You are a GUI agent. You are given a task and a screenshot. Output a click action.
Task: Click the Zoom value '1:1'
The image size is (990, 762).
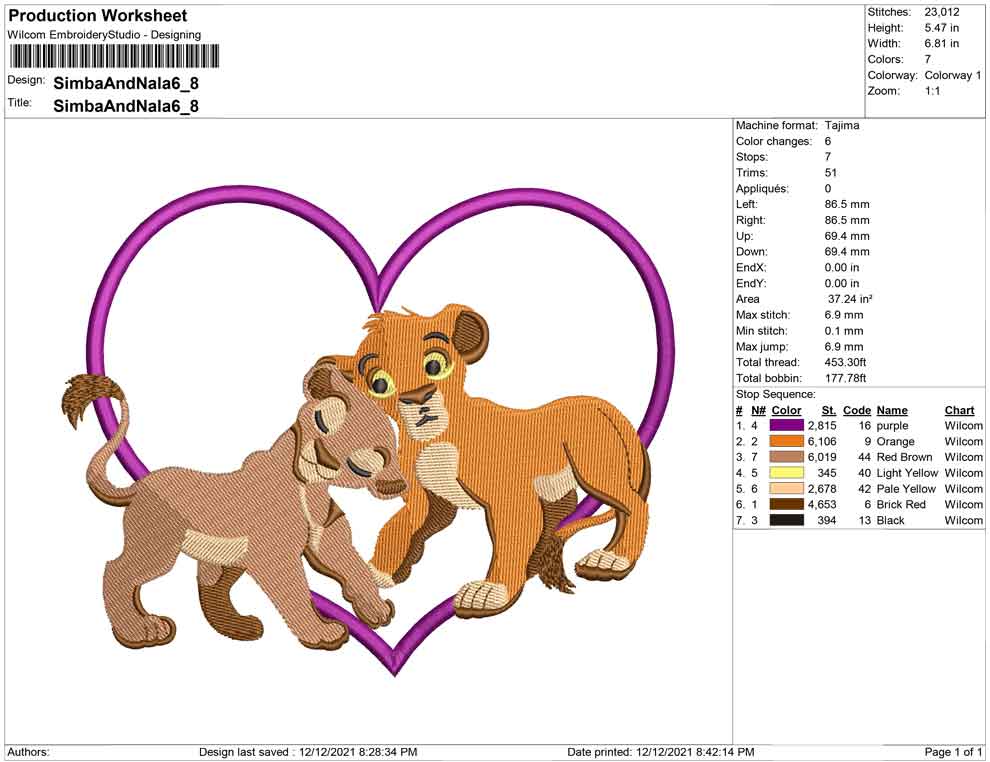coord(933,91)
